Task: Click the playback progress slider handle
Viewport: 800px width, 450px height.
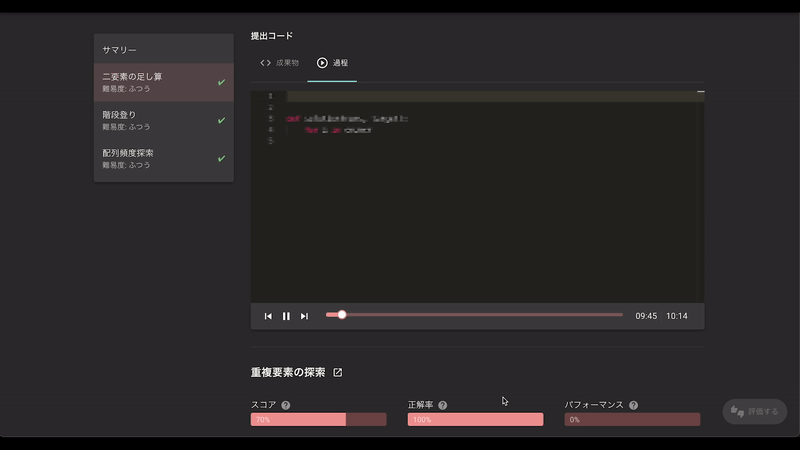Action: click(342, 315)
